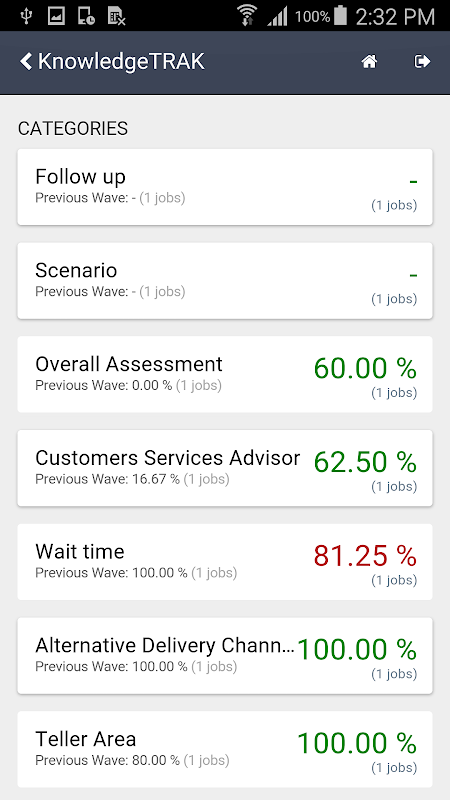
Task: Open the Follow up category card
Action: coord(225,187)
